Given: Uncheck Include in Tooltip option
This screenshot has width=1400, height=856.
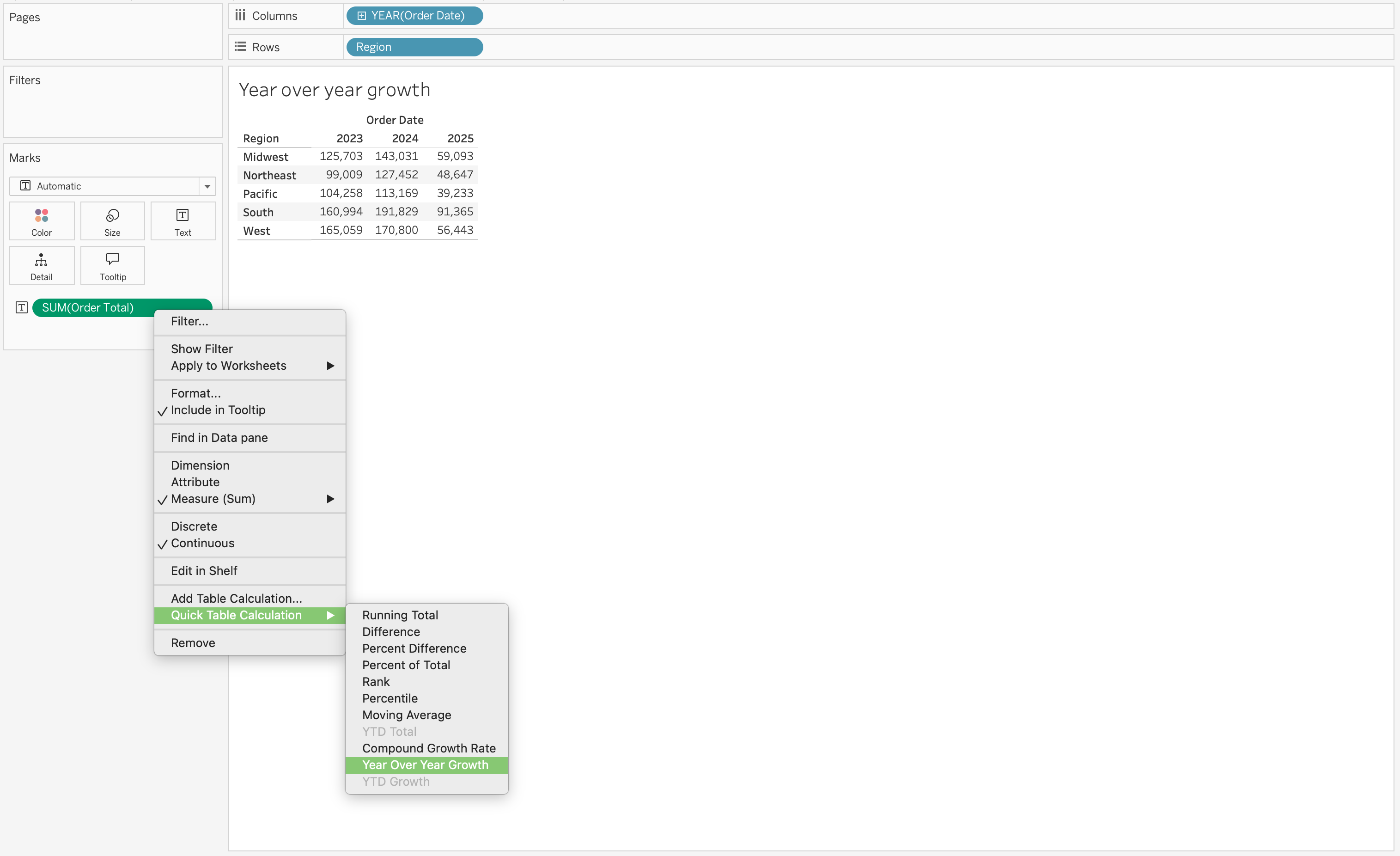Looking at the screenshot, I should [x=218, y=410].
